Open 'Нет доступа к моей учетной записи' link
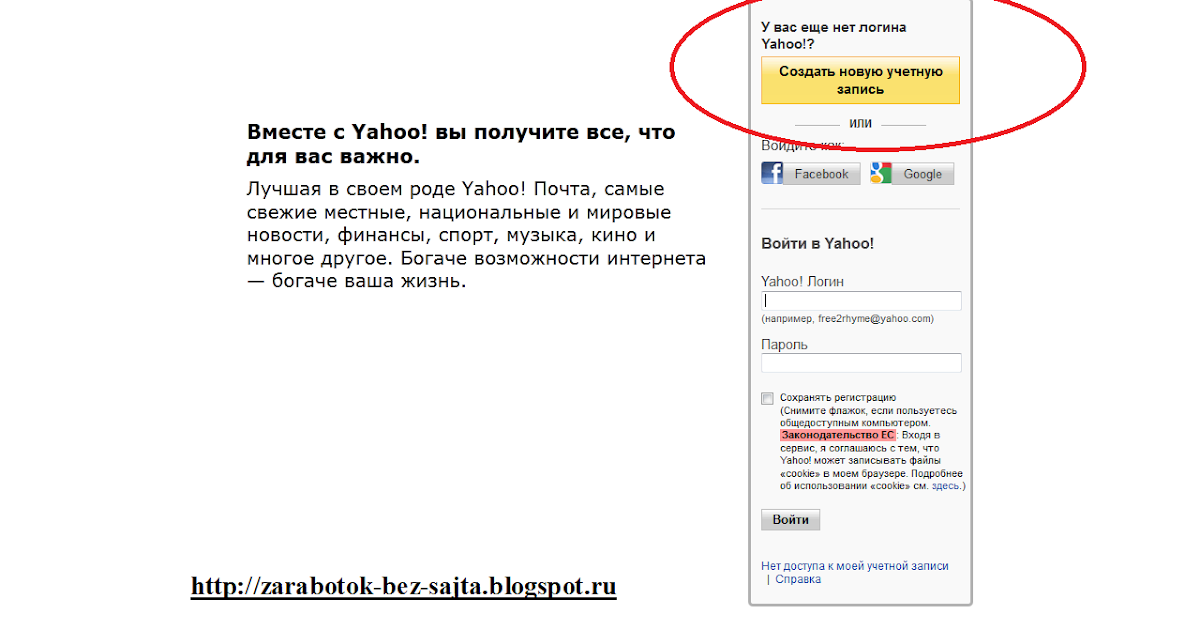This screenshot has width=1200, height=630. [855, 566]
